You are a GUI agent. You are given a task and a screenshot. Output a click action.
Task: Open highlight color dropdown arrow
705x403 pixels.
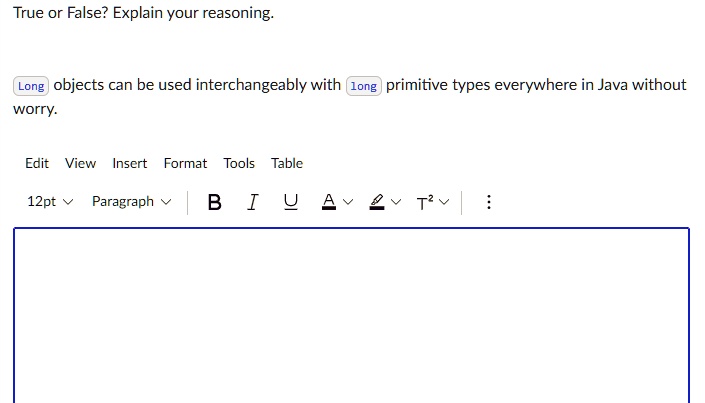coord(396,202)
